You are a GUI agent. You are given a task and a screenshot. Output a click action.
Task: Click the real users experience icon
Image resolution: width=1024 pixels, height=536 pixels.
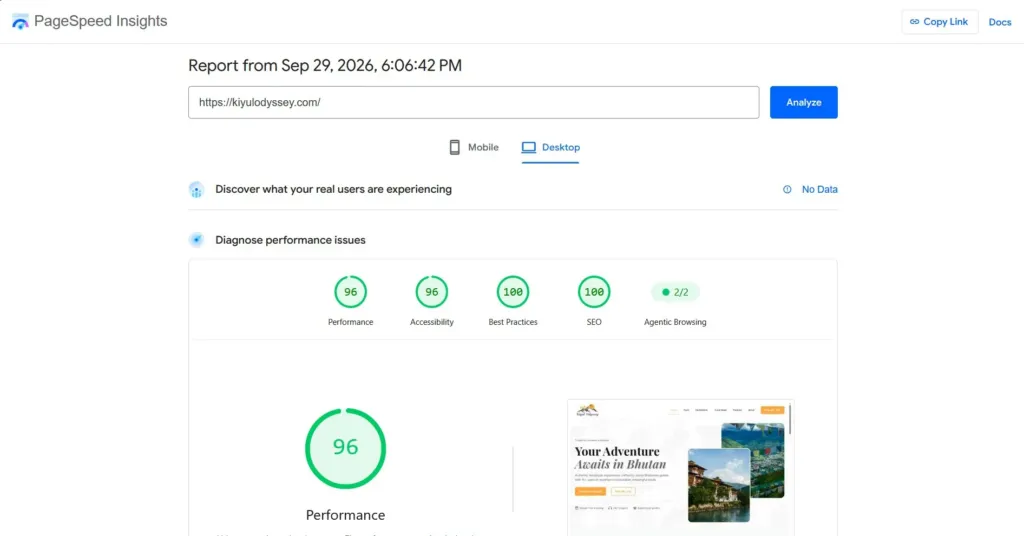point(197,189)
